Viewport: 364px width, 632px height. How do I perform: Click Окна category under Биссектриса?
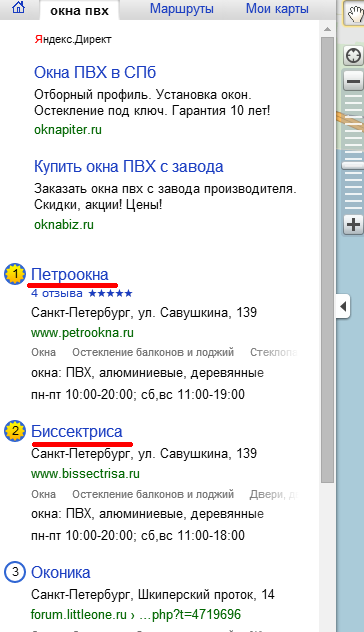pos(44,494)
